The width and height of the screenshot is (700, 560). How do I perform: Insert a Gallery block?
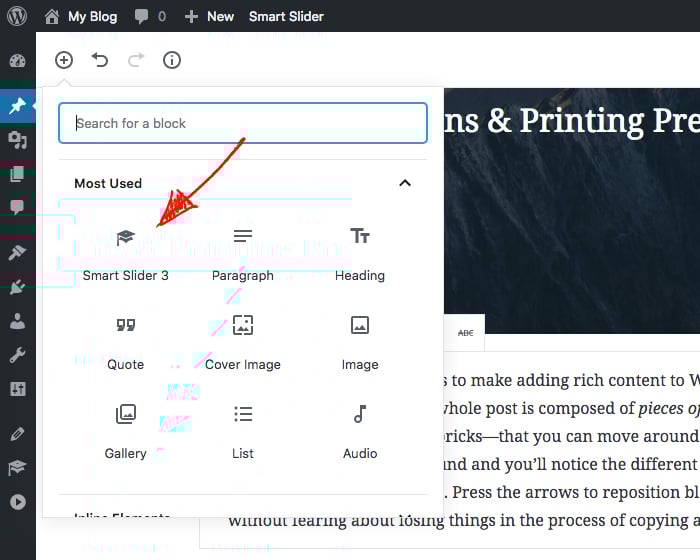(125, 432)
